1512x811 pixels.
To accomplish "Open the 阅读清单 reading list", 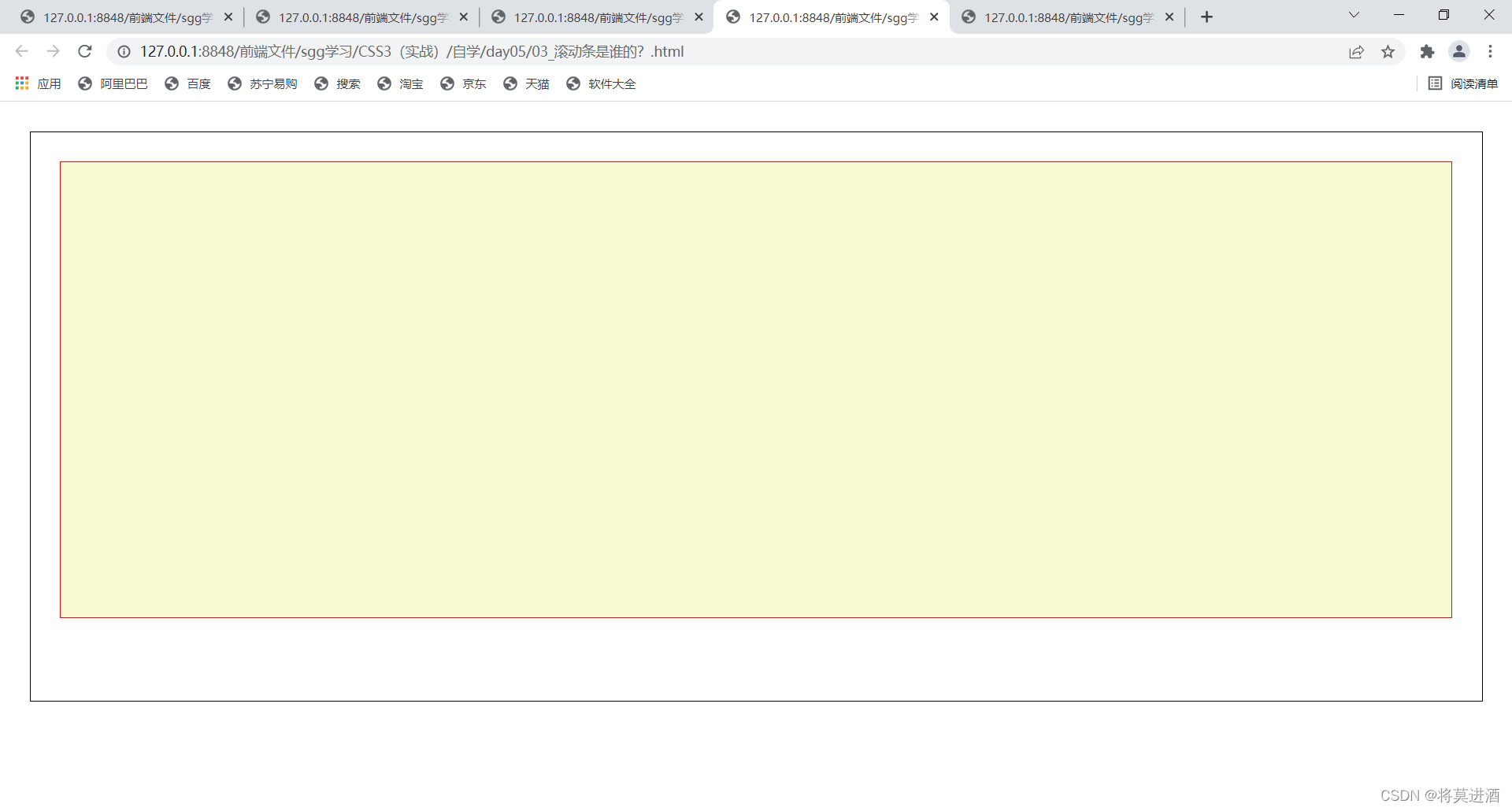I will (x=1463, y=83).
